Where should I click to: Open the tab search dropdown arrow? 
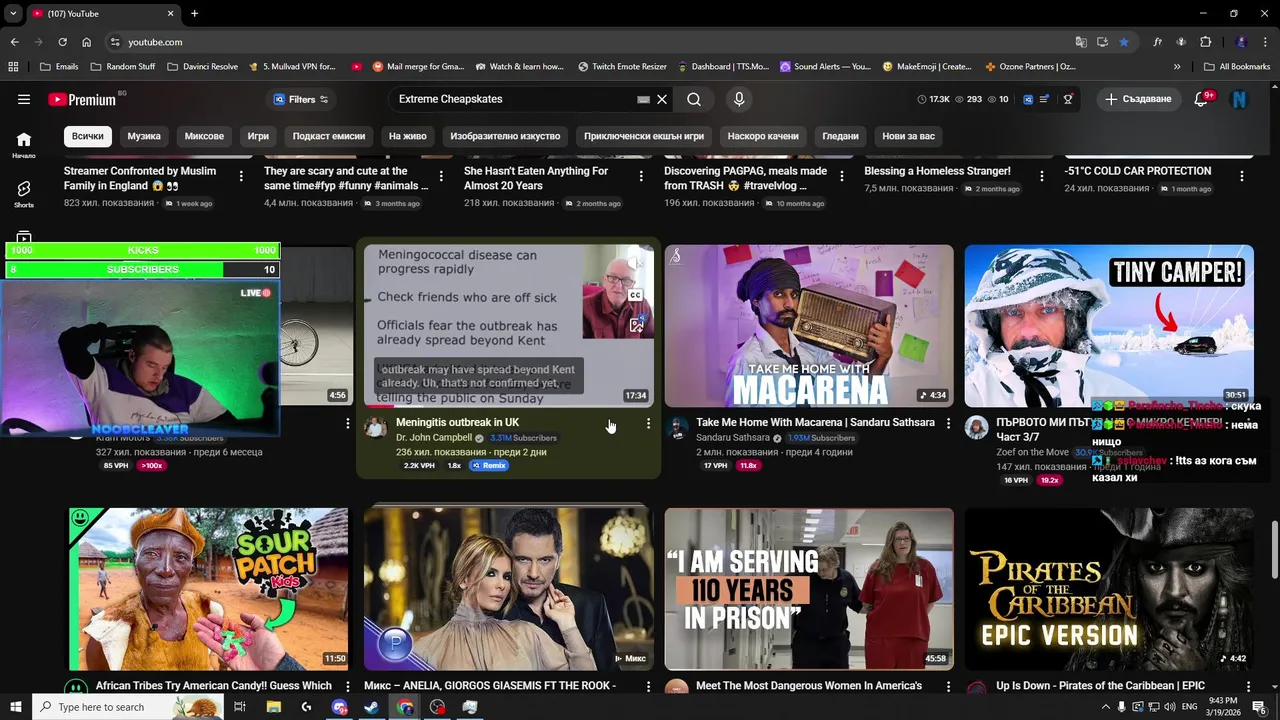13,13
